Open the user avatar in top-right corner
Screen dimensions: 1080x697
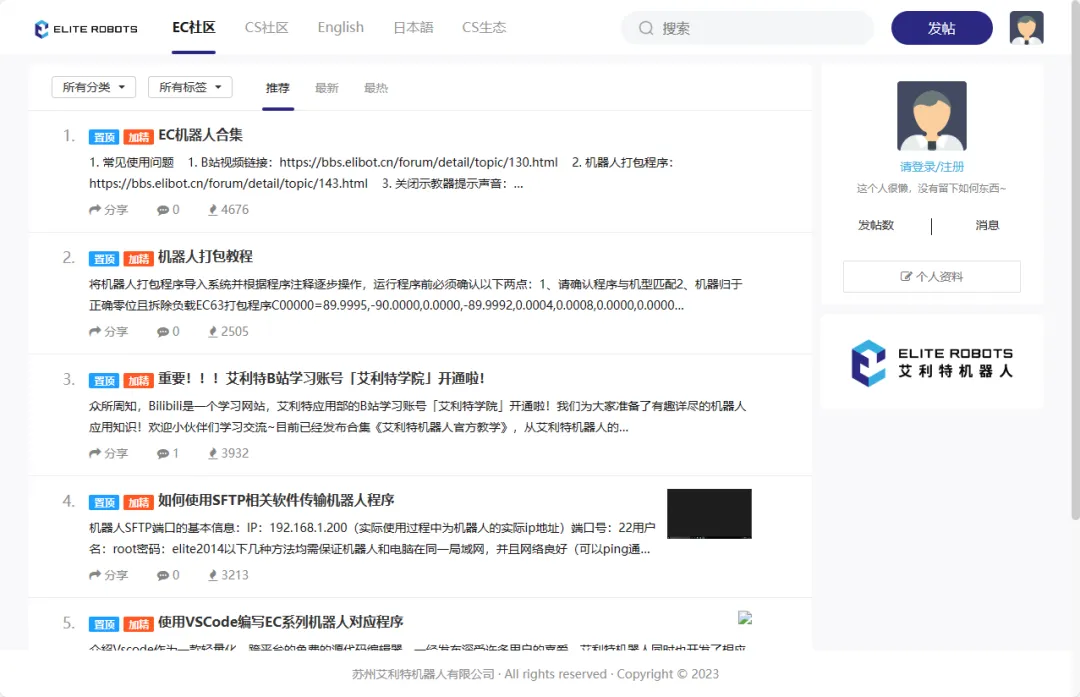(x=1026, y=28)
